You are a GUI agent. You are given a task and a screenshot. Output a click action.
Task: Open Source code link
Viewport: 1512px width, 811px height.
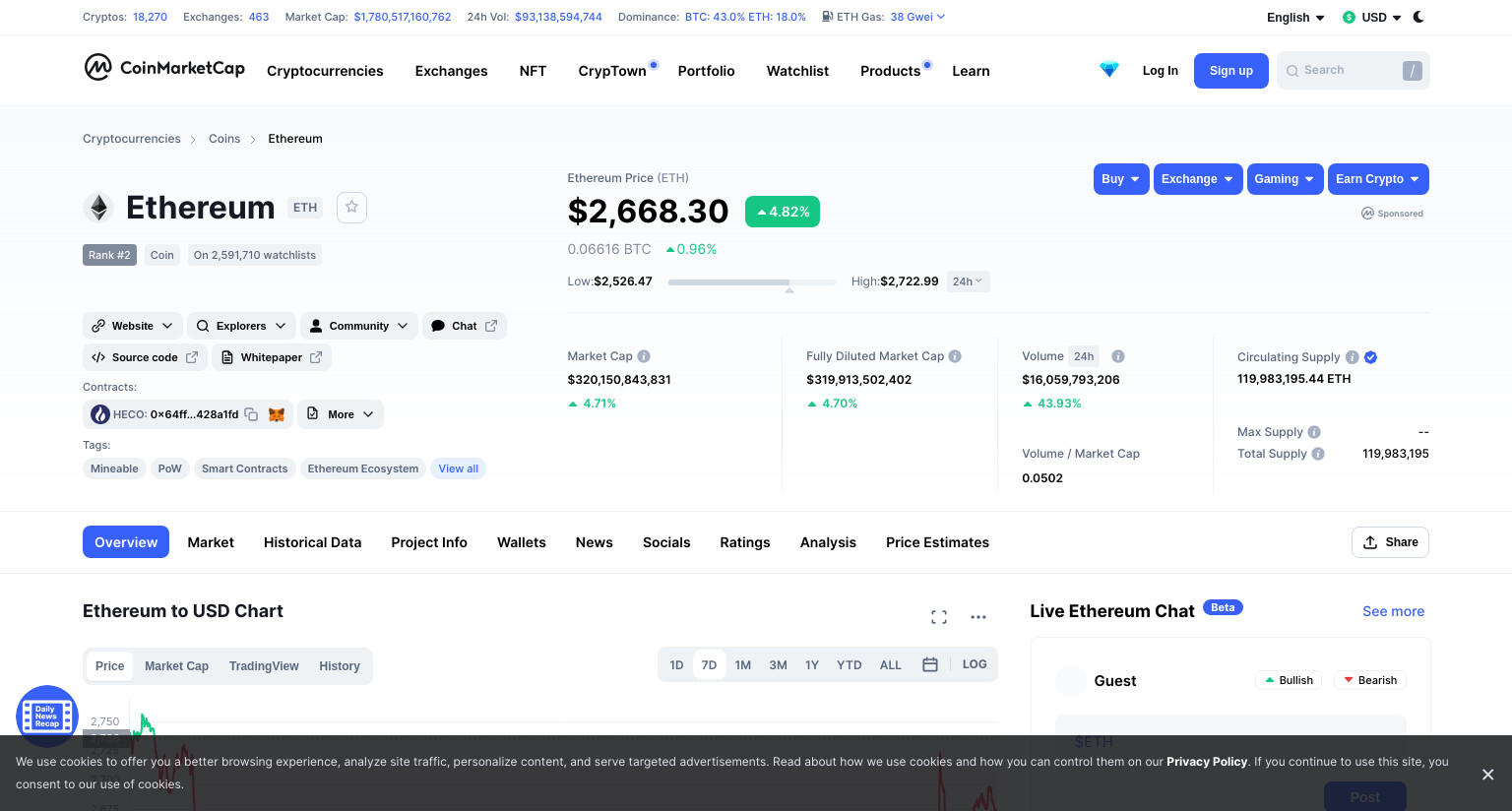[145, 357]
